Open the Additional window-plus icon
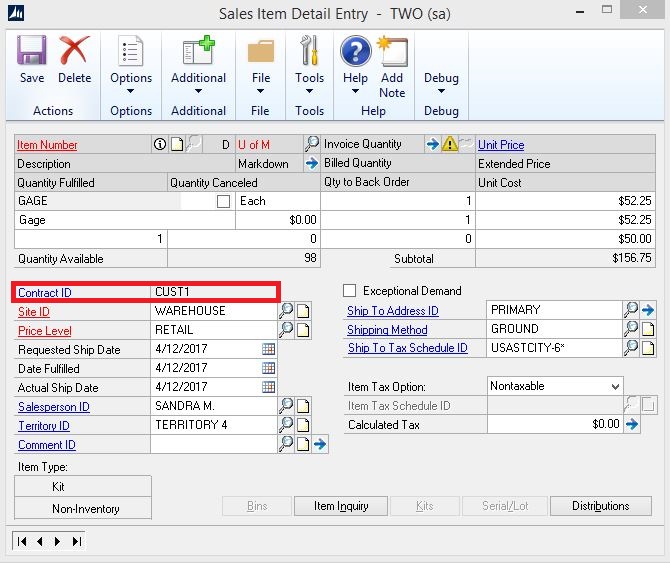670x563 pixels. click(x=198, y=50)
